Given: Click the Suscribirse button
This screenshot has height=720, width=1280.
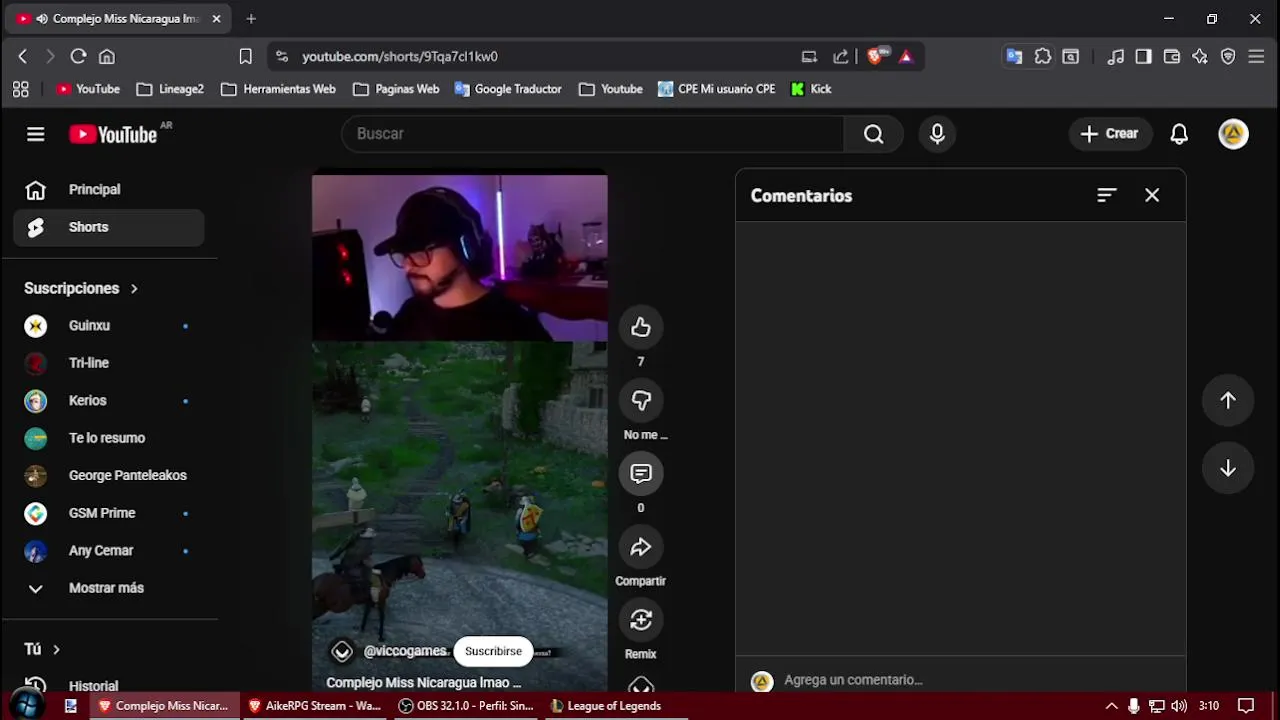Looking at the screenshot, I should 493,651.
